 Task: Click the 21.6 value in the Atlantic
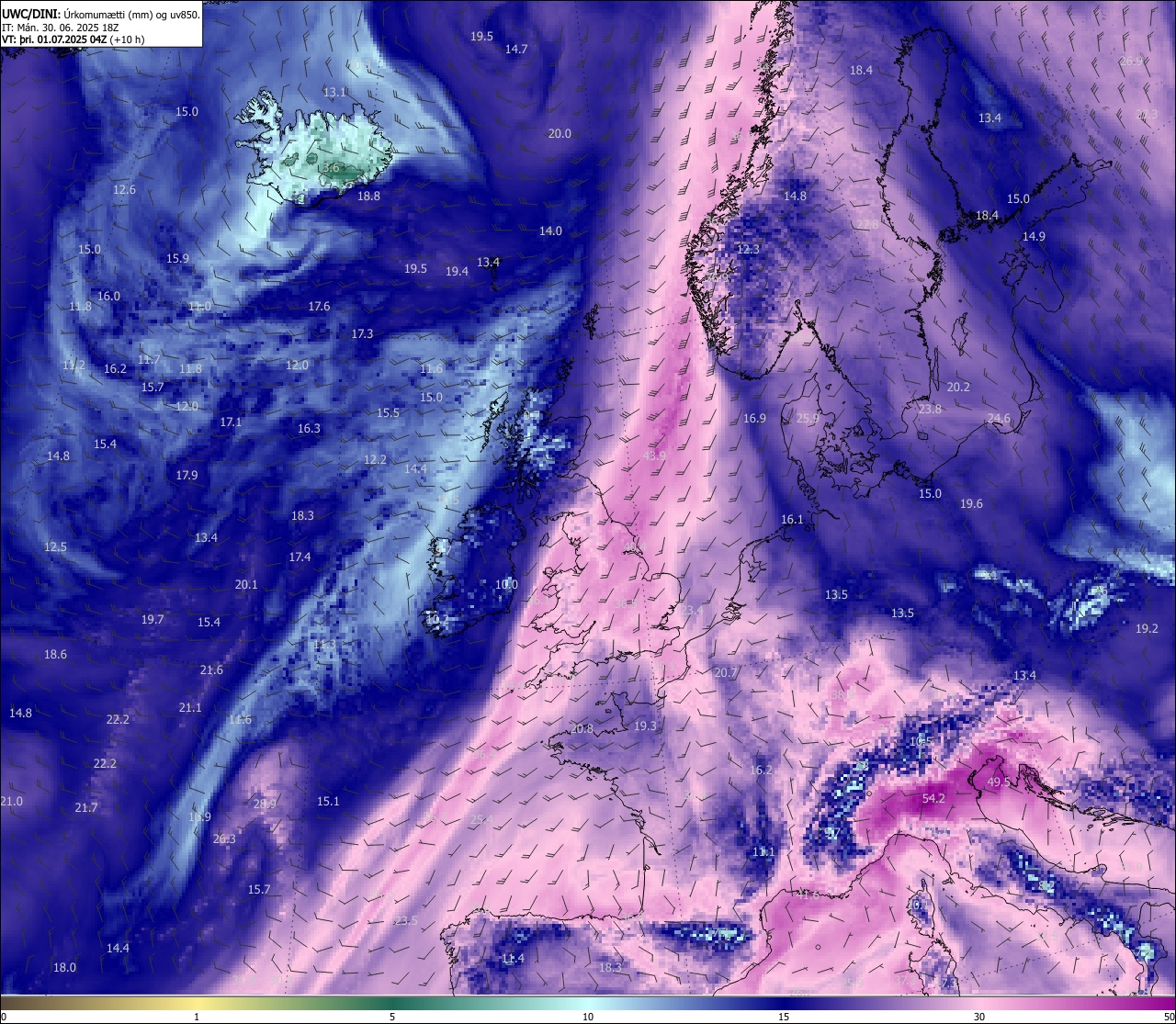(211, 670)
